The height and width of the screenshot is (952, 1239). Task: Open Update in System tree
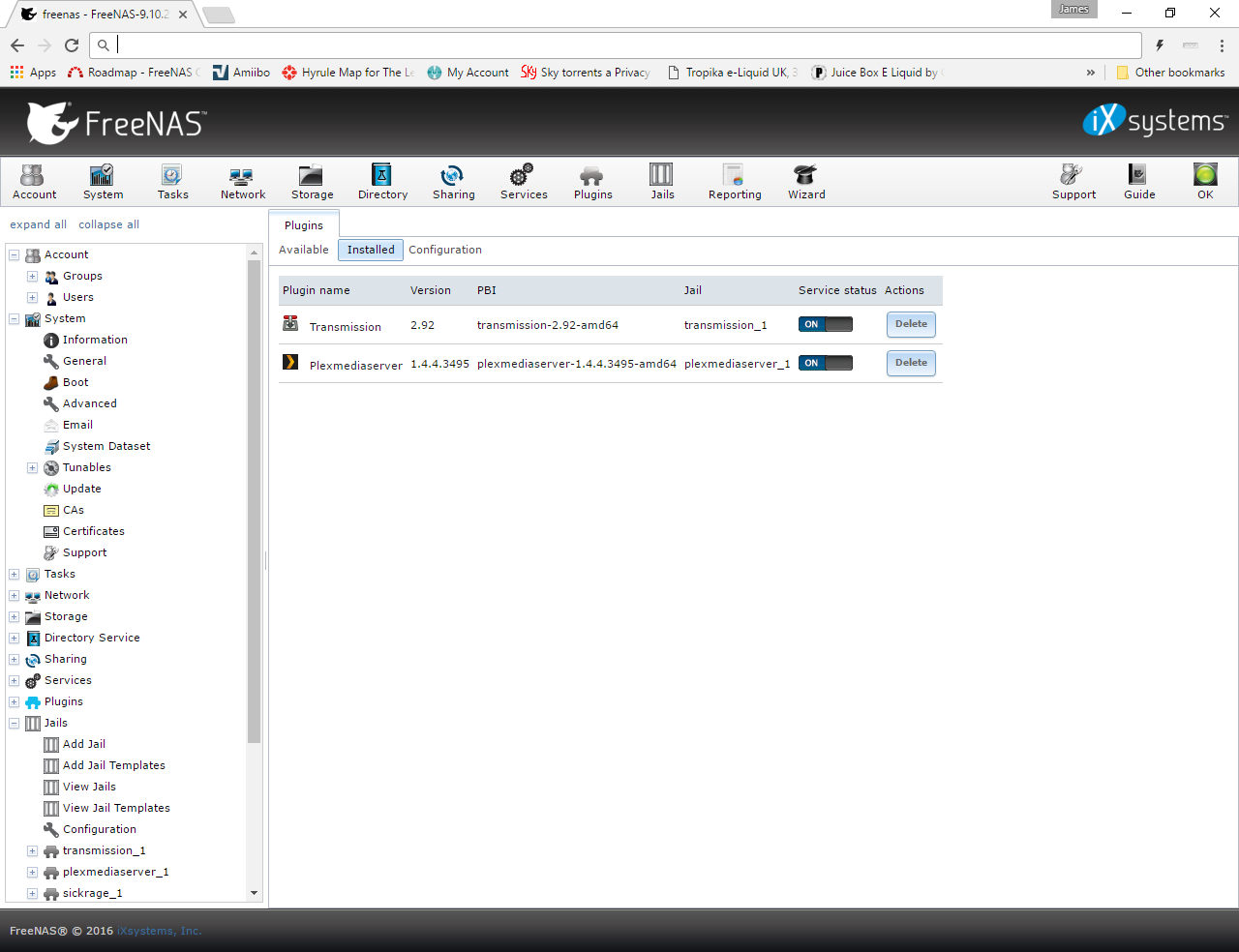82,489
